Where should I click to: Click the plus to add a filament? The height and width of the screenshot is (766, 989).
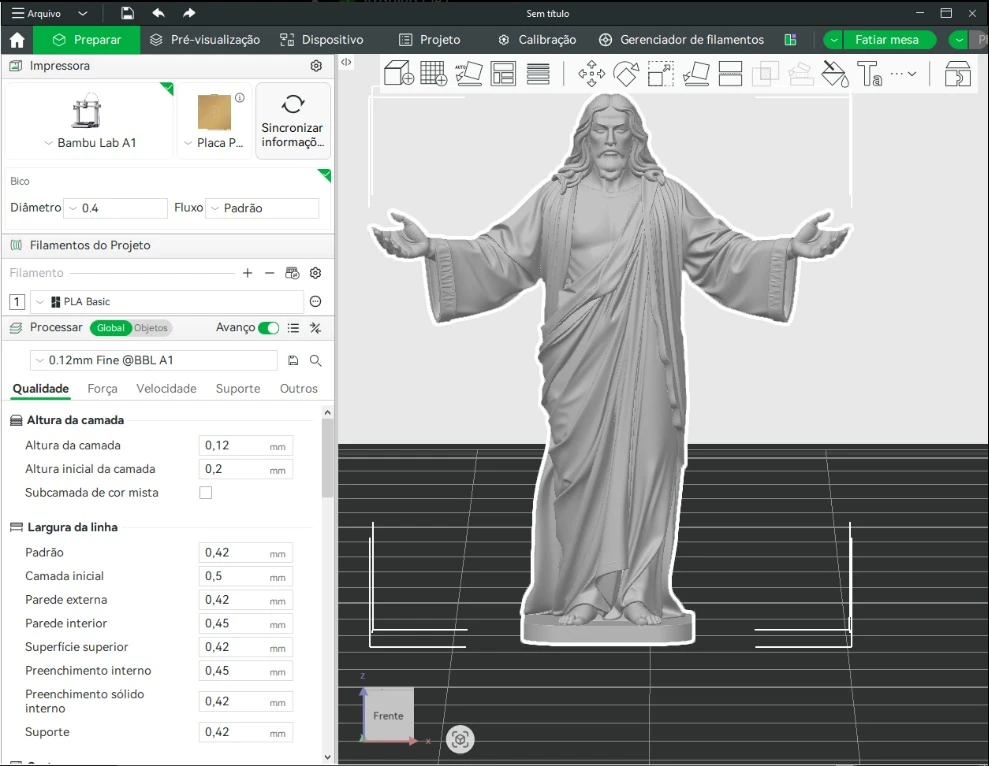pyautogui.click(x=247, y=273)
